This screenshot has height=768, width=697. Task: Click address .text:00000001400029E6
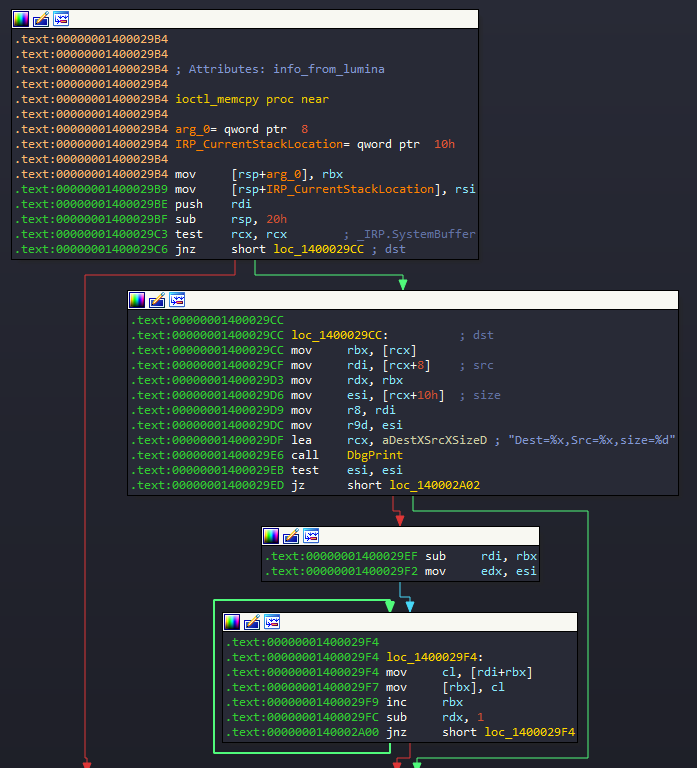[207, 455]
